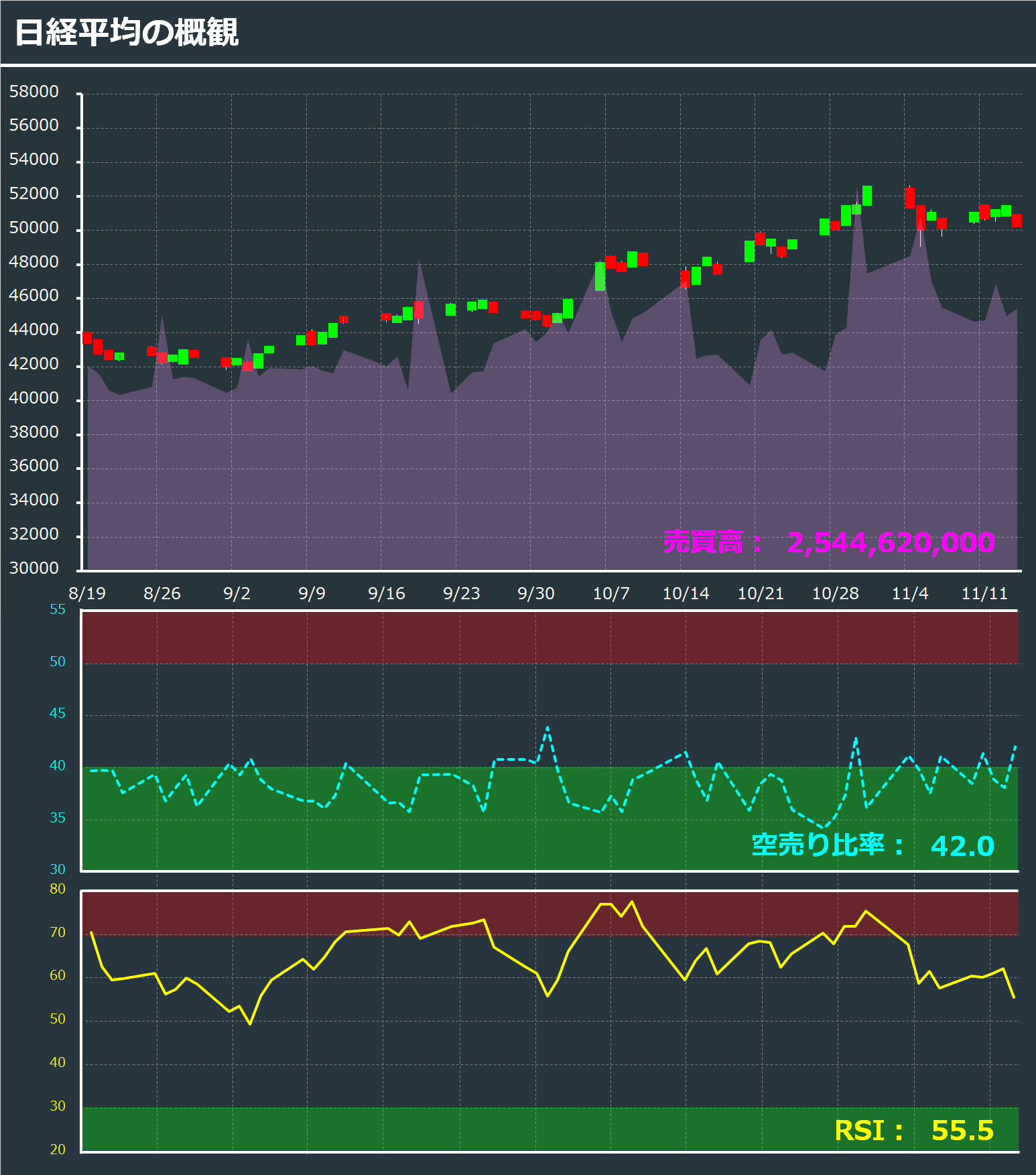The height and width of the screenshot is (1175, 1036).
Task: Click the 55 label on short-selling axis
Action: (x=58, y=609)
